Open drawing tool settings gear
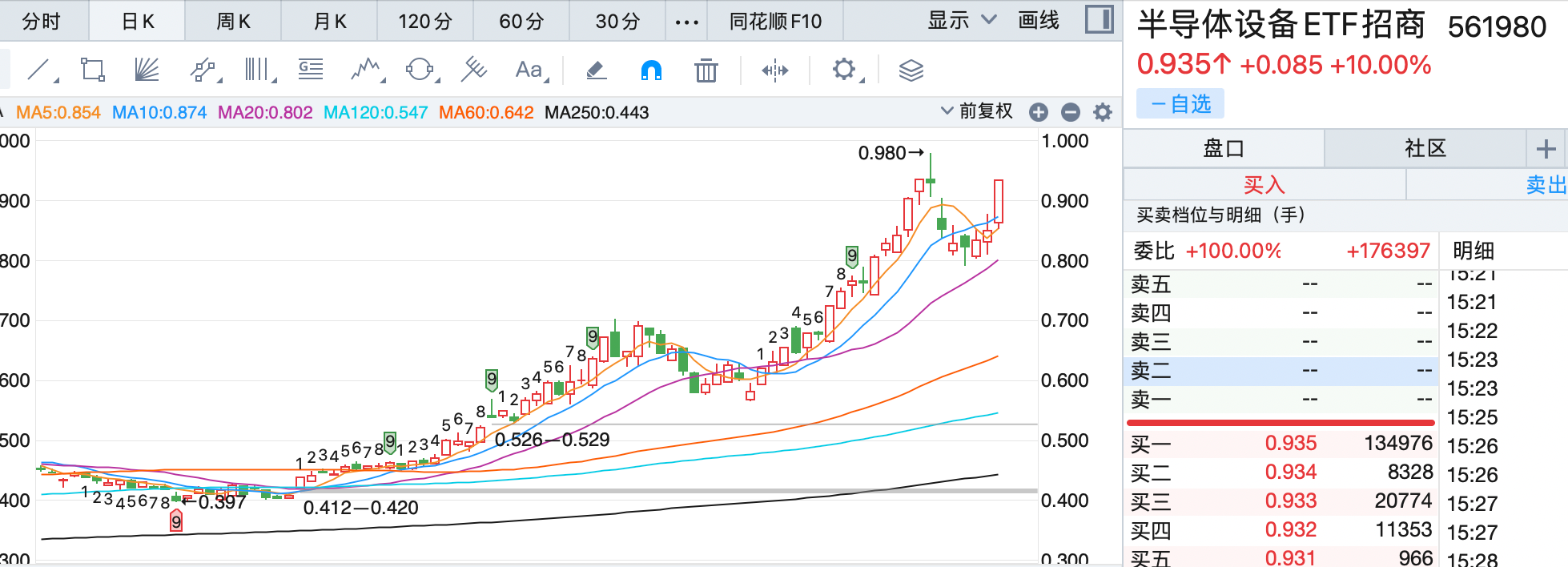The height and width of the screenshot is (567, 1568). 846,70
